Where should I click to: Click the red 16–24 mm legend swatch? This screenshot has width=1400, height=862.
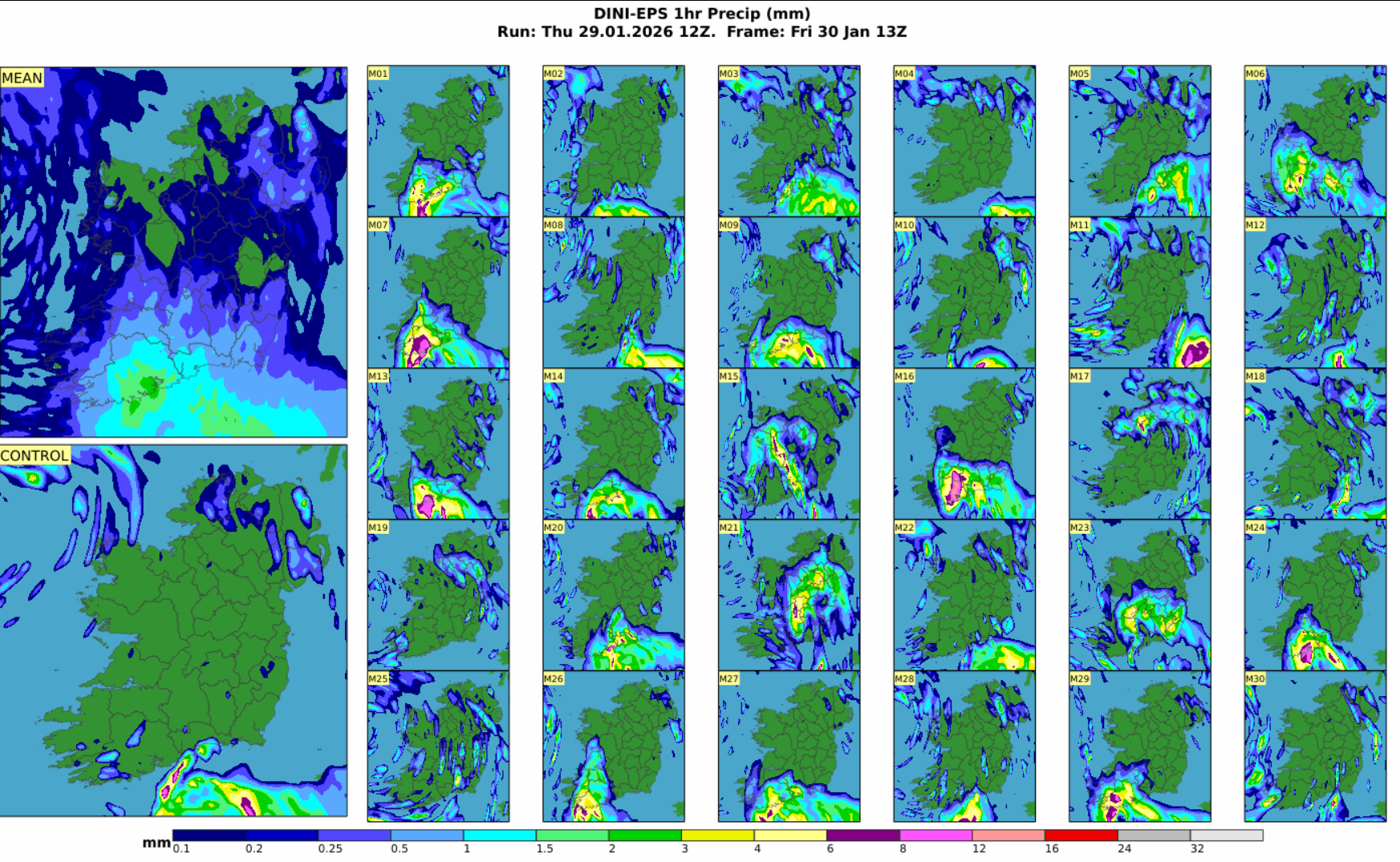1081,836
